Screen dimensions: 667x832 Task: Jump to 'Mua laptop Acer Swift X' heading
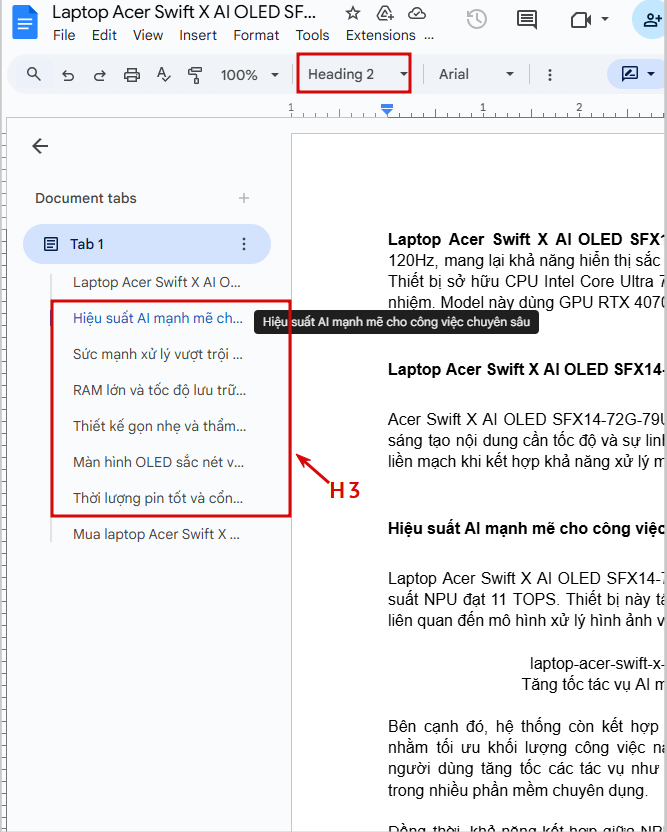(x=157, y=534)
